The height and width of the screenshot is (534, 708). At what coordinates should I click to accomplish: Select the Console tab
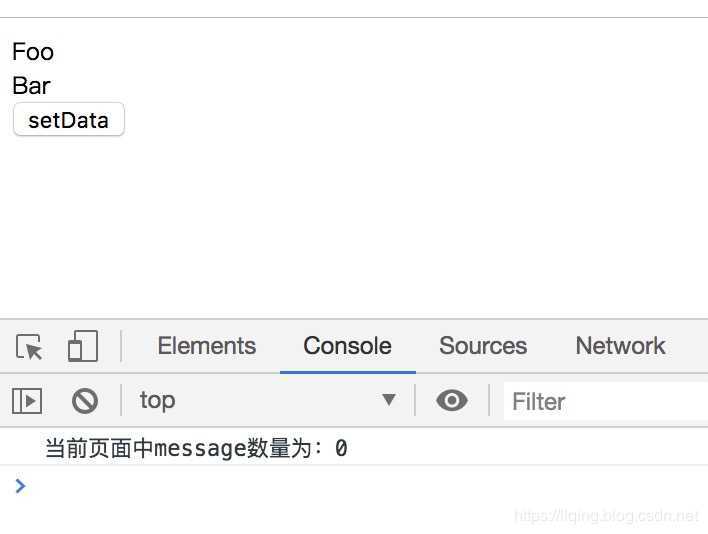point(347,346)
